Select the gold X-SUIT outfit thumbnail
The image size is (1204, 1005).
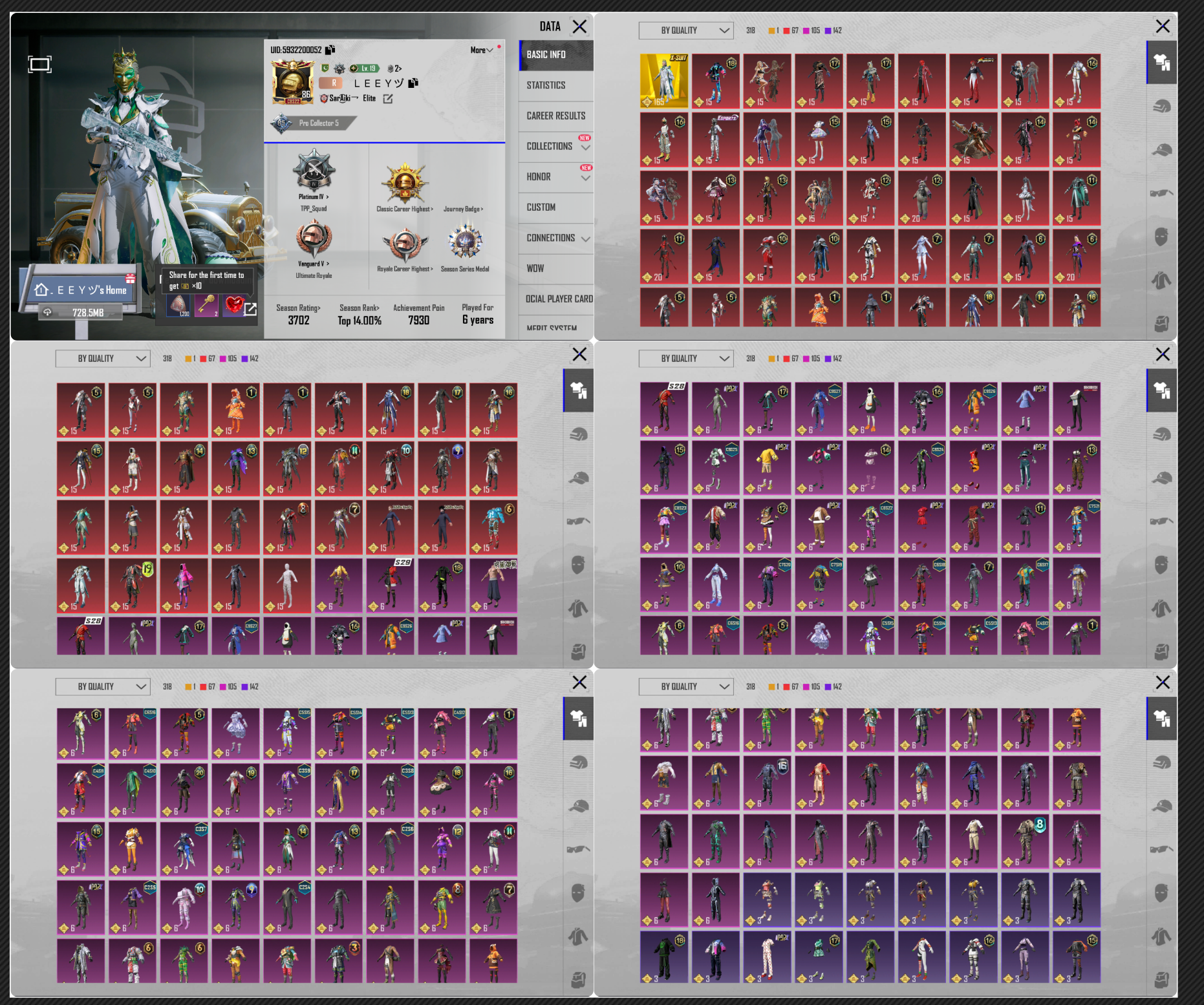(664, 81)
